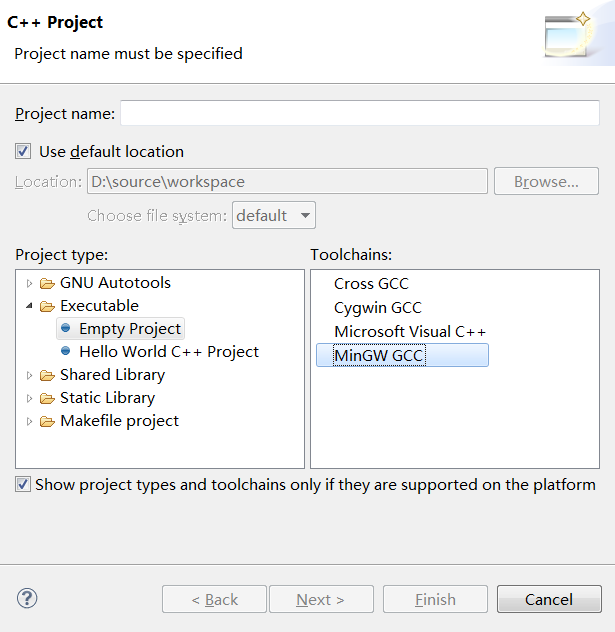Expand the GNU Autotools tree node
This screenshot has width=615, height=632.
click(29, 283)
